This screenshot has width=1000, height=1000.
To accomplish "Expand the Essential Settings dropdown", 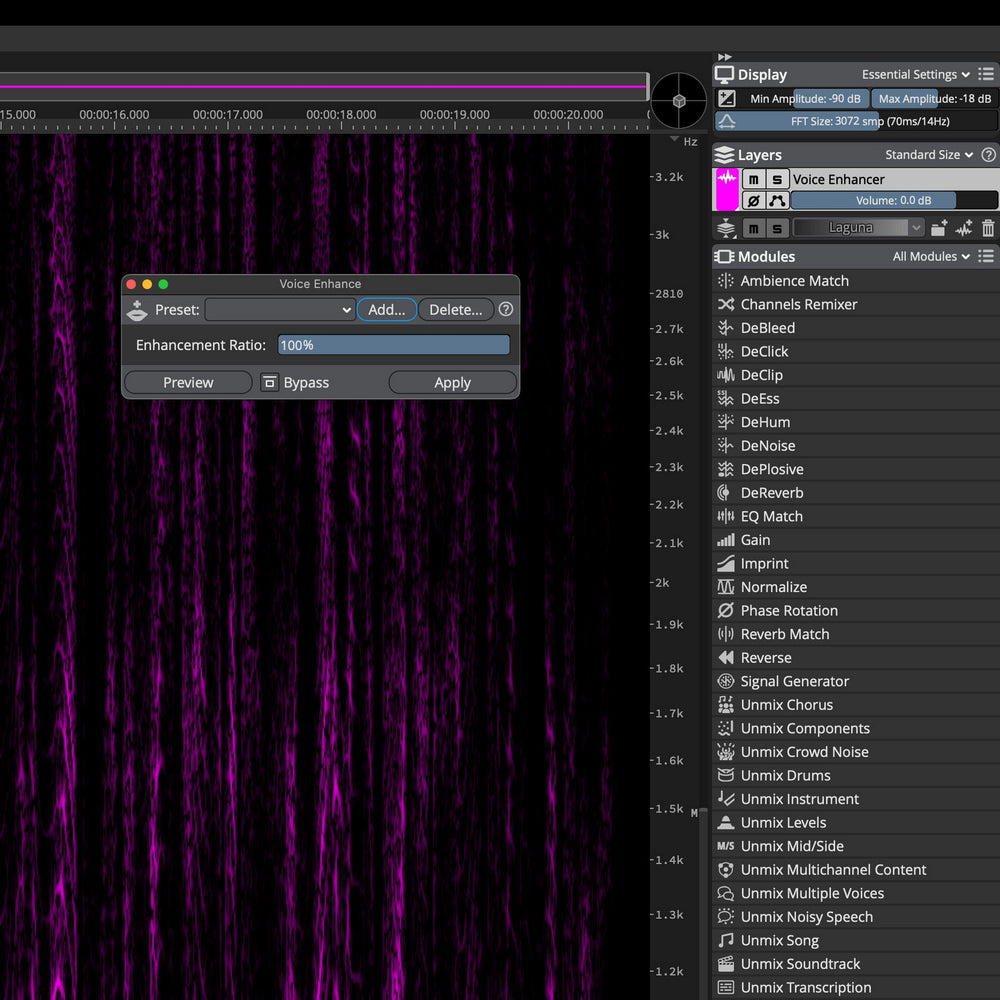I will coord(915,74).
